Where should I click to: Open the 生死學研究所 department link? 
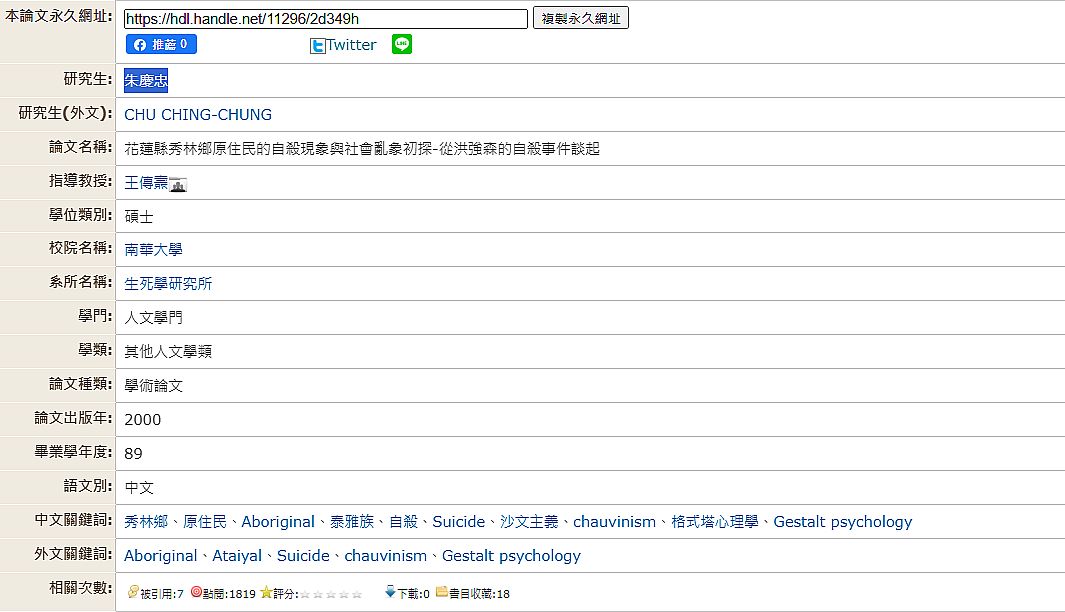[x=168, y=284]
